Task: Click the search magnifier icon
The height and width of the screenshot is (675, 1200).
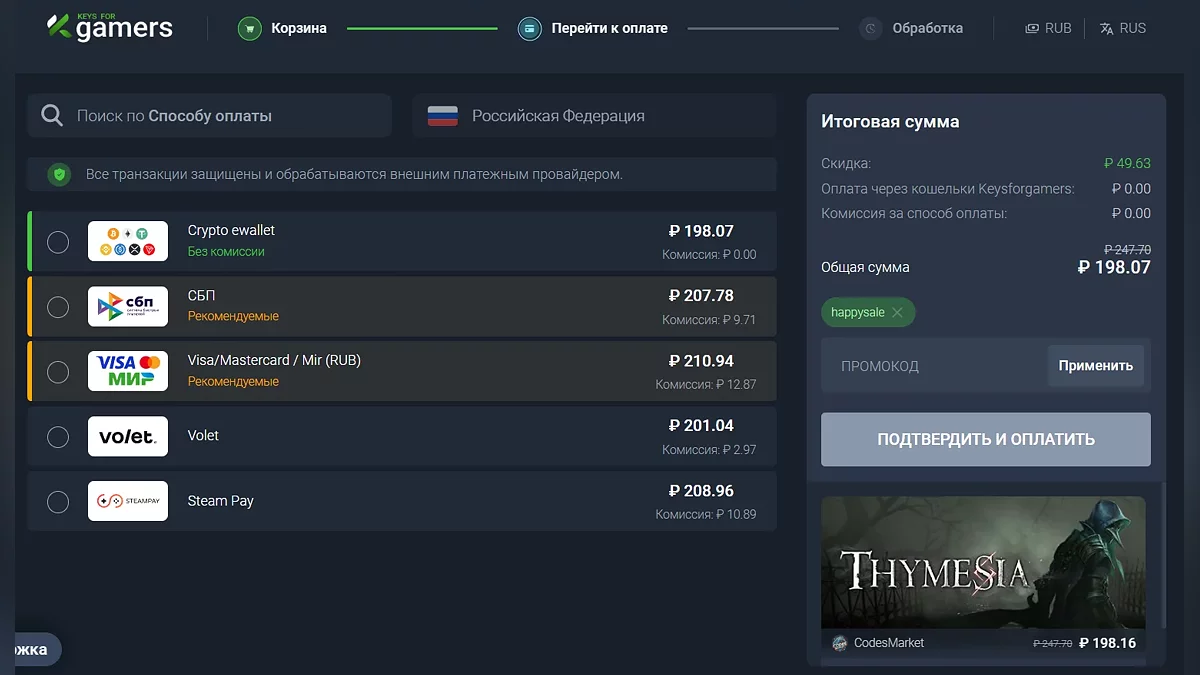Action: (x=52, y=116)
